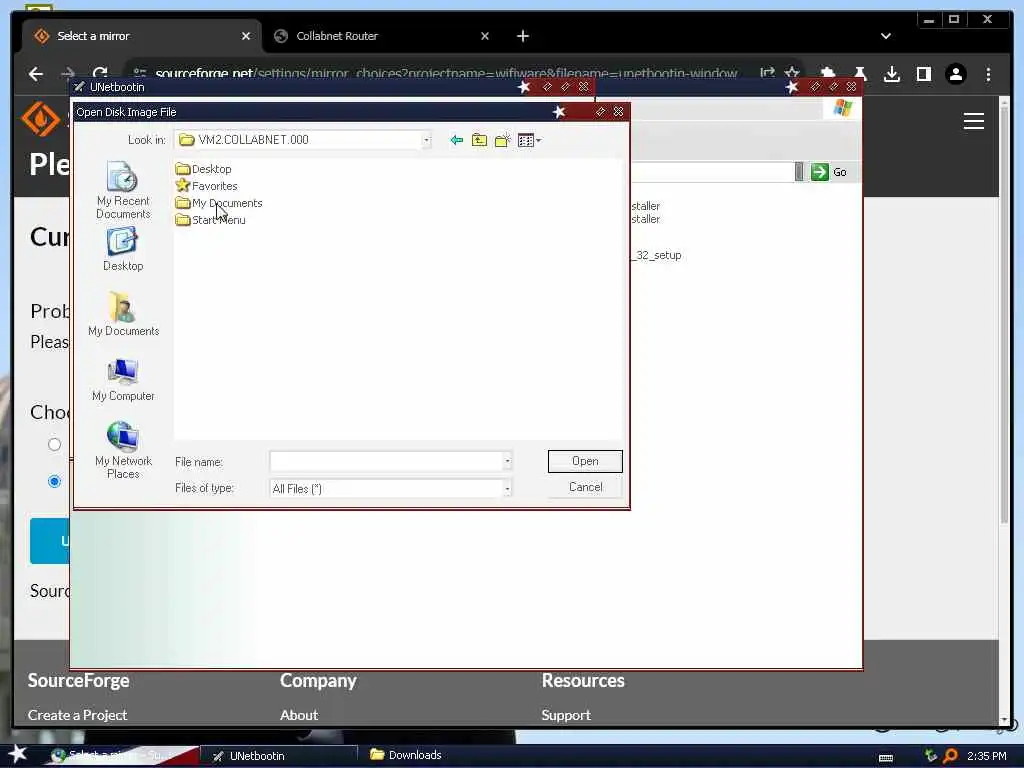1024x768 pixels.
Task: Click Create a Project link
Action: point(77,715)
